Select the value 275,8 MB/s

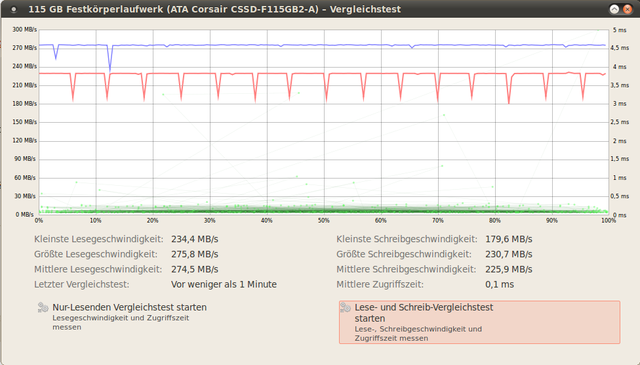tap(195, 254)
